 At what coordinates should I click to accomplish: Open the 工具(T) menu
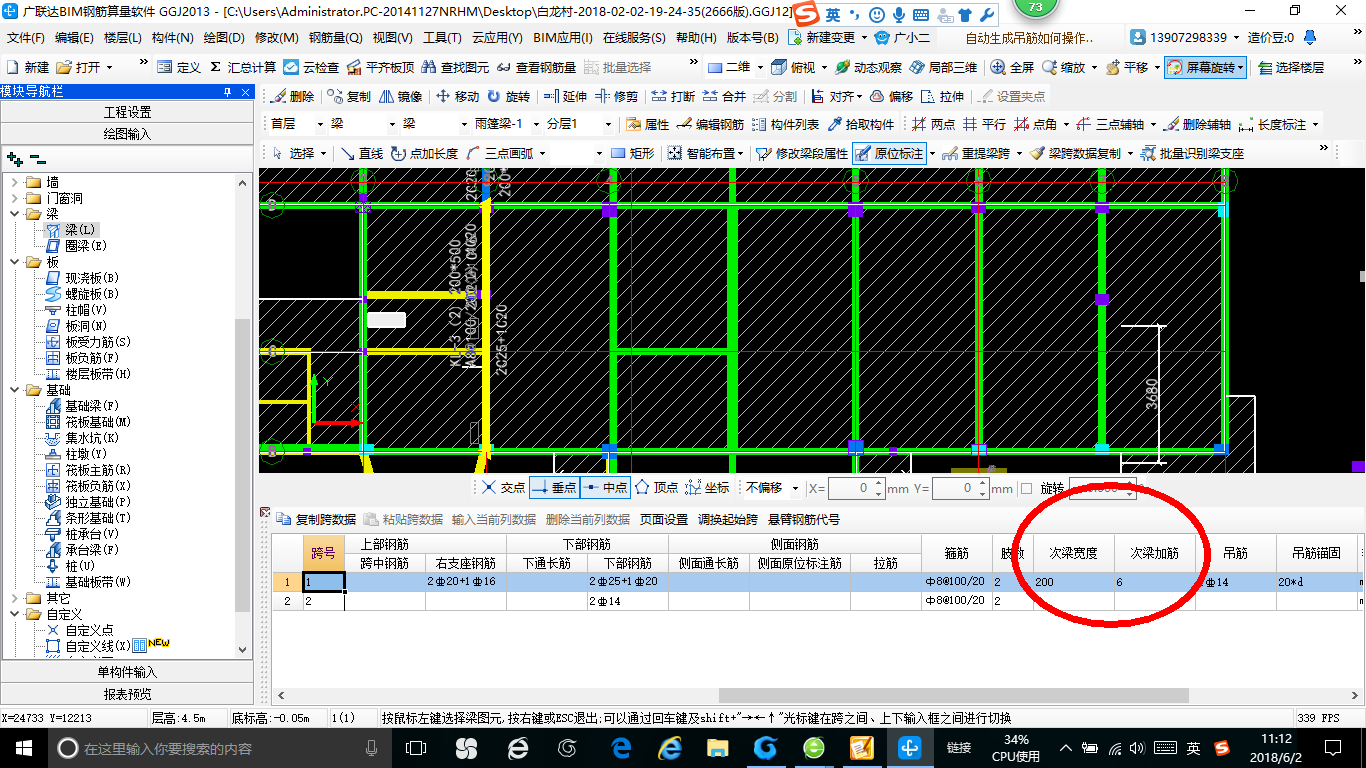[x=442, y=38]
